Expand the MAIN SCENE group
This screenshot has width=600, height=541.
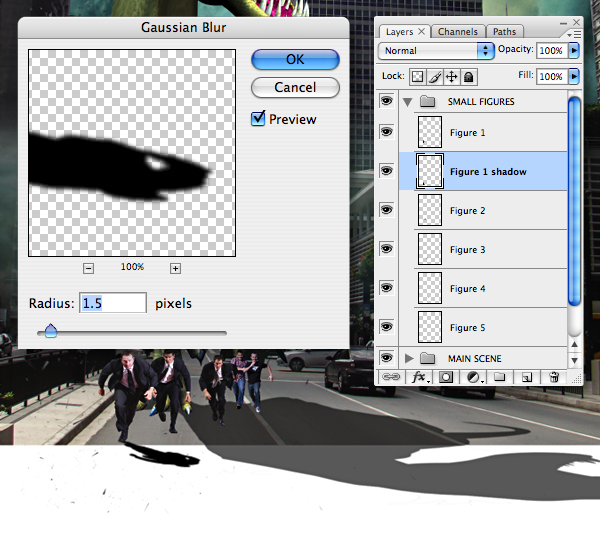[x=409, y=358]
